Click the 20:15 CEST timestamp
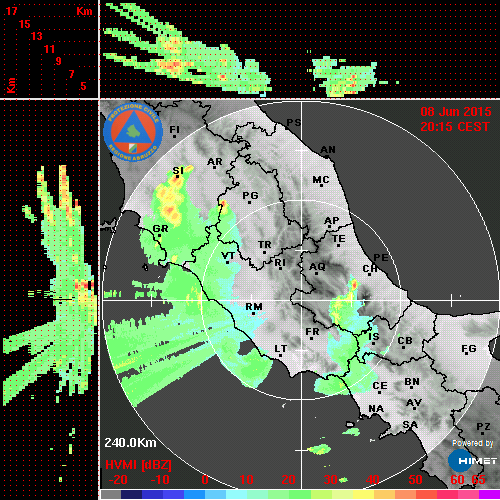This screenshot has height=500, width=500. pos(455,127)
